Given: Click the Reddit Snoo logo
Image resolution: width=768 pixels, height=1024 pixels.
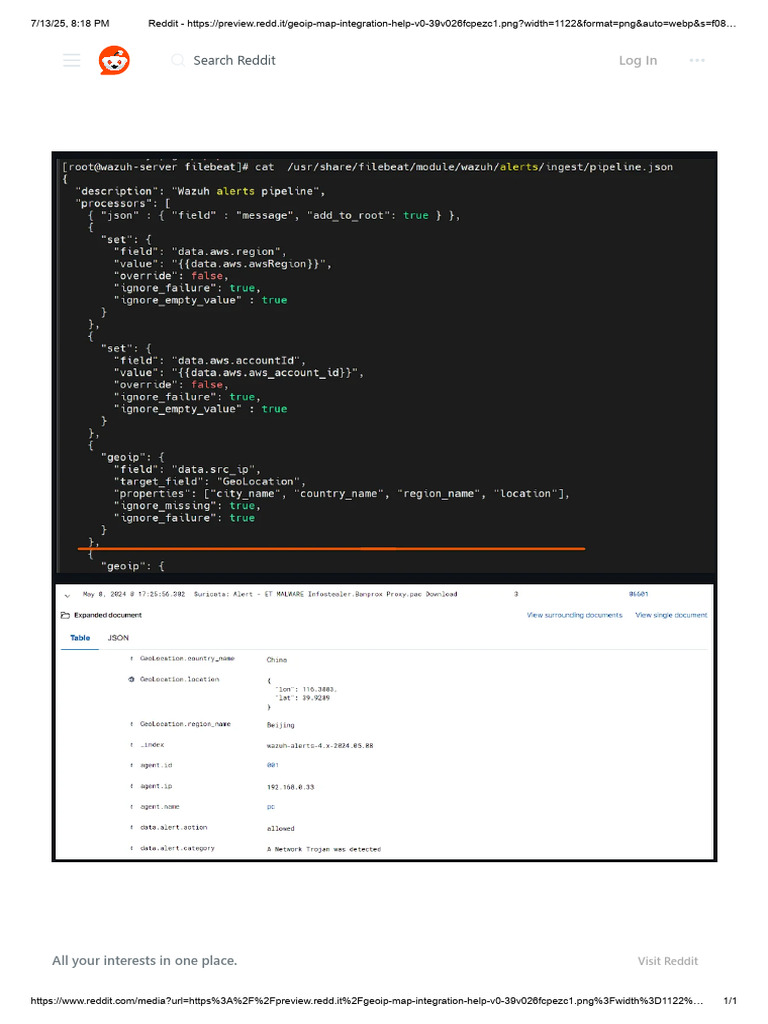Looking at the screenshot, I should click(114, 61).
